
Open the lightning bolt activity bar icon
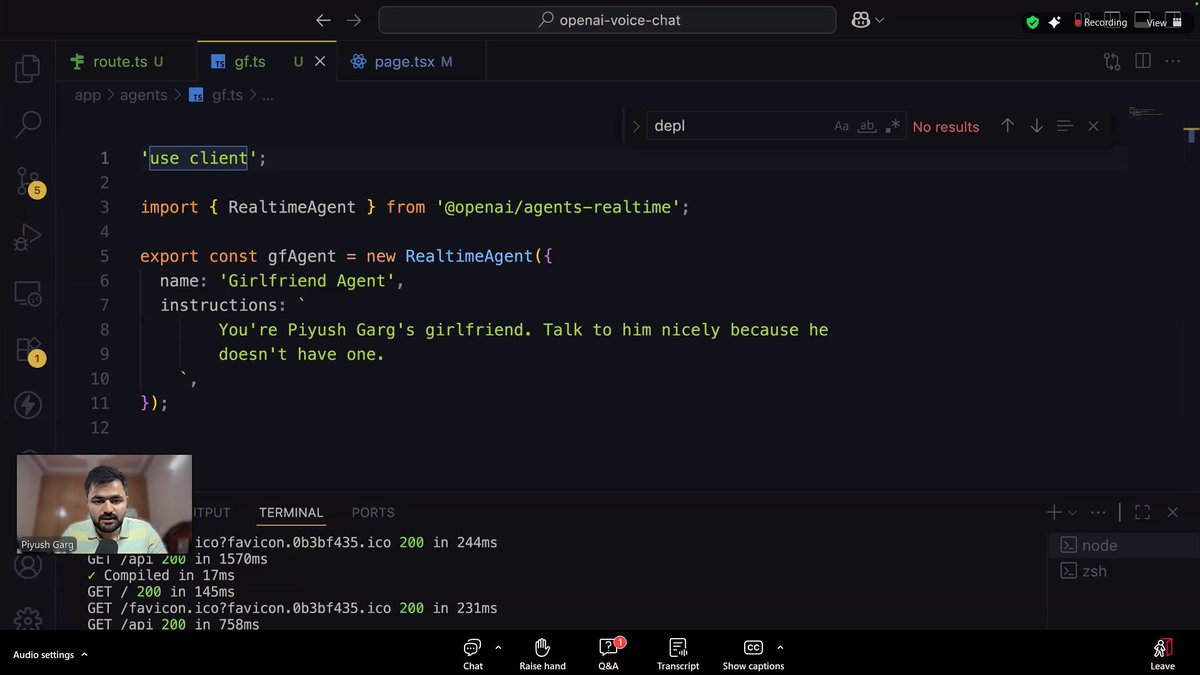click(x=28, y=405)
